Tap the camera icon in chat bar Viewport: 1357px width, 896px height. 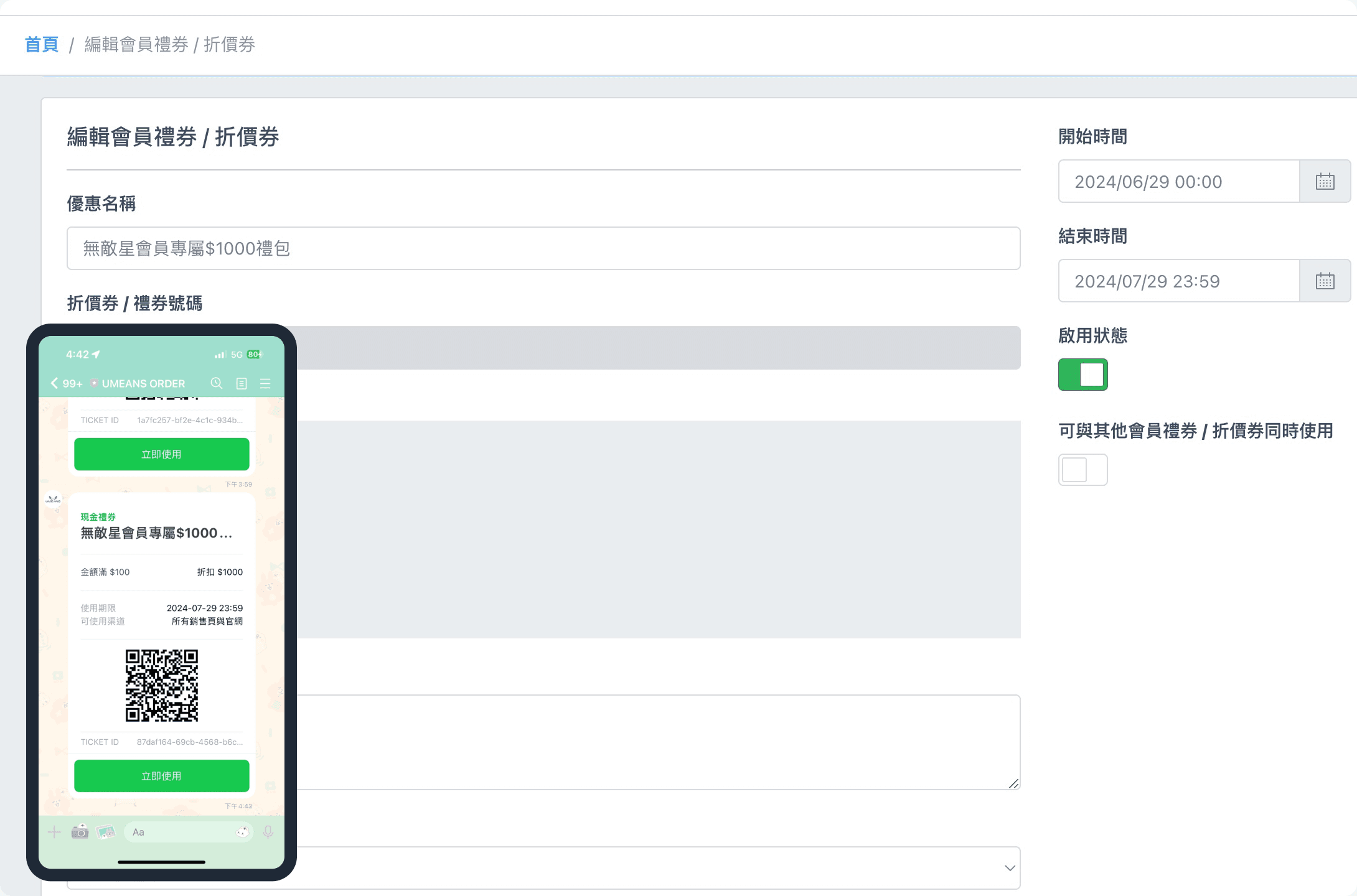(x=80, y=832)
